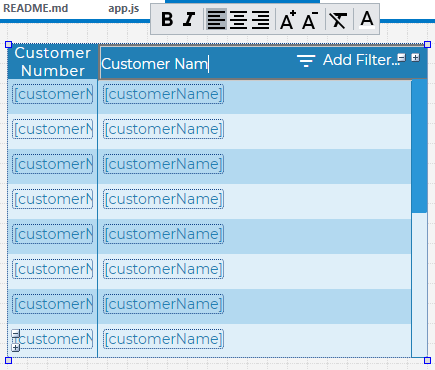Screen dimensions: 435x370
Task: Click the Add Filter link in header
Action: click(x=361, y=60)
